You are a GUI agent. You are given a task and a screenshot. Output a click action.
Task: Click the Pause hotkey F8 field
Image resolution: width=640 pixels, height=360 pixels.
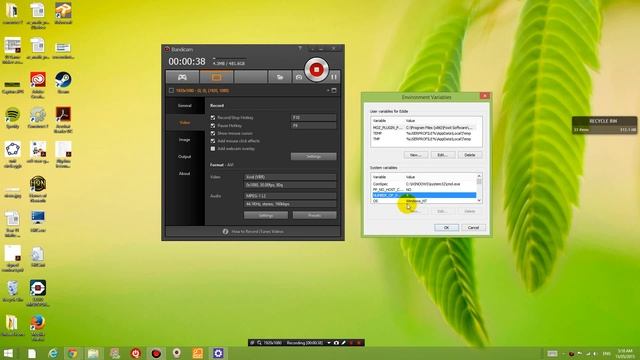pyautogui.click(x=313, y=126)
